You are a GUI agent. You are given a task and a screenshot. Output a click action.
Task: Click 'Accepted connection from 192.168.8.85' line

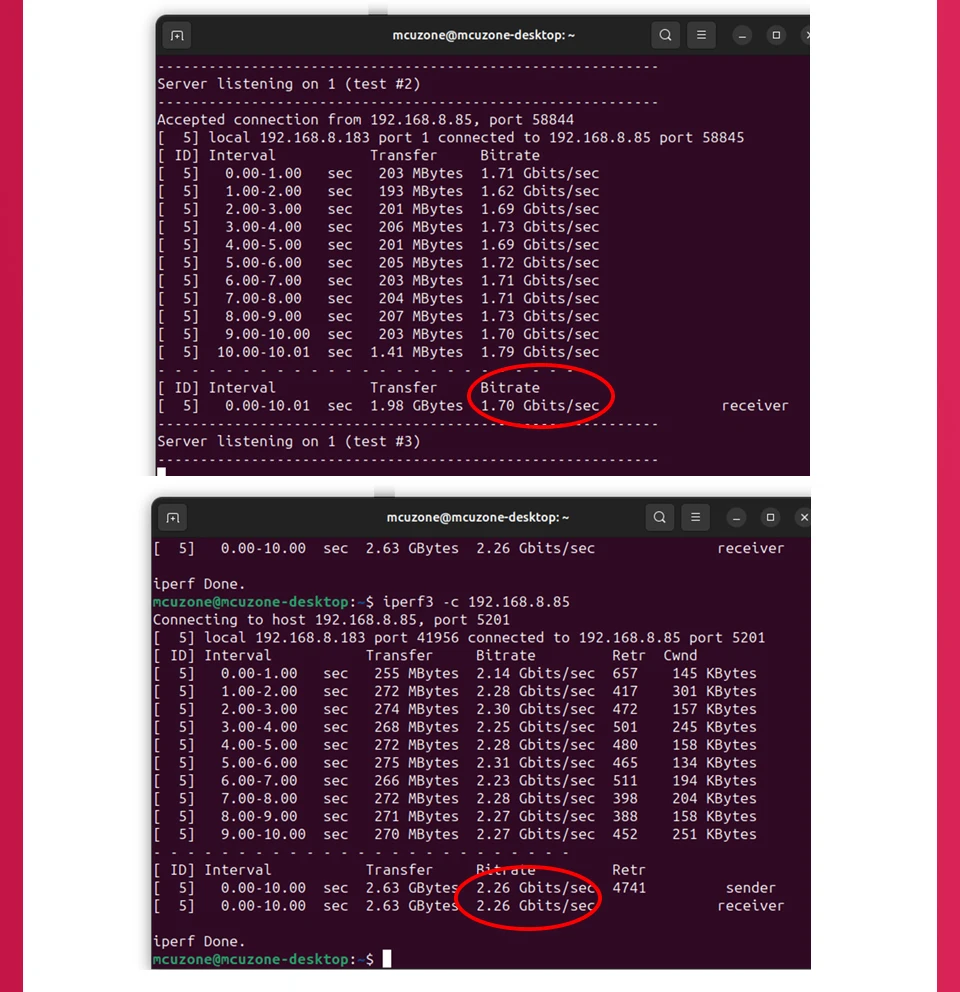(365, 120)
